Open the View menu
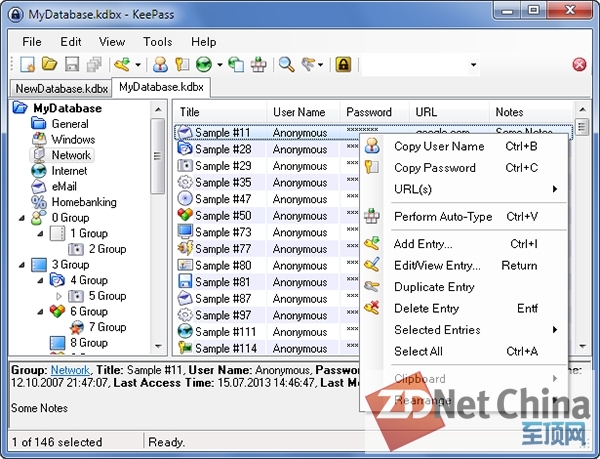Image resolution: width=600 pixels, height=459 pixels. (x=112, y=41)
